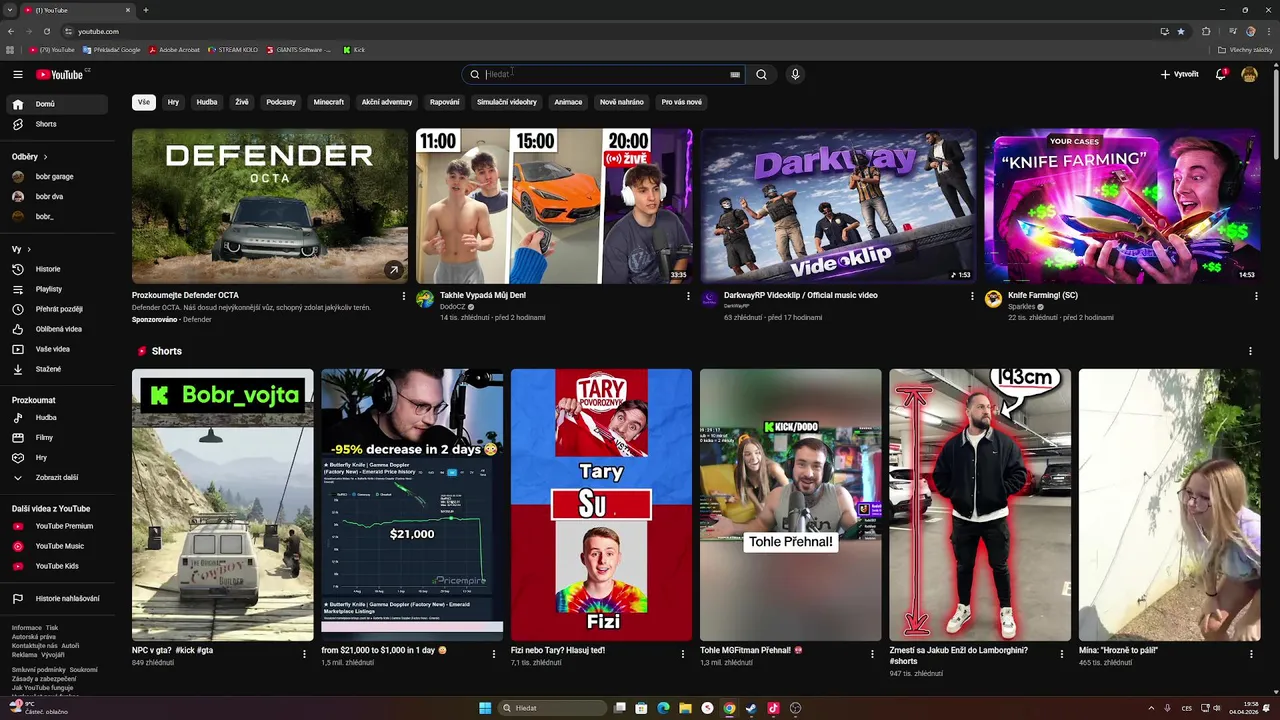Click the search magnifier button

762,74
